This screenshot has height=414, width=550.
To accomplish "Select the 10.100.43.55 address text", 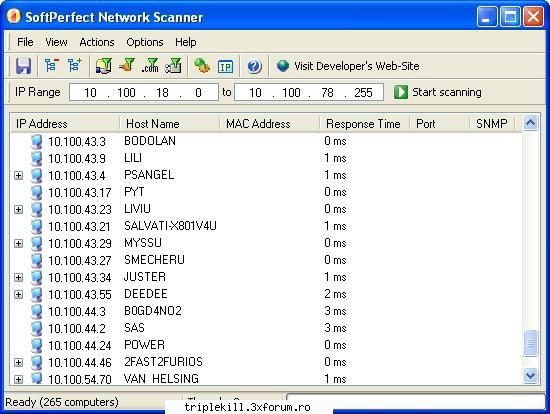I will [x=80, y=294].
